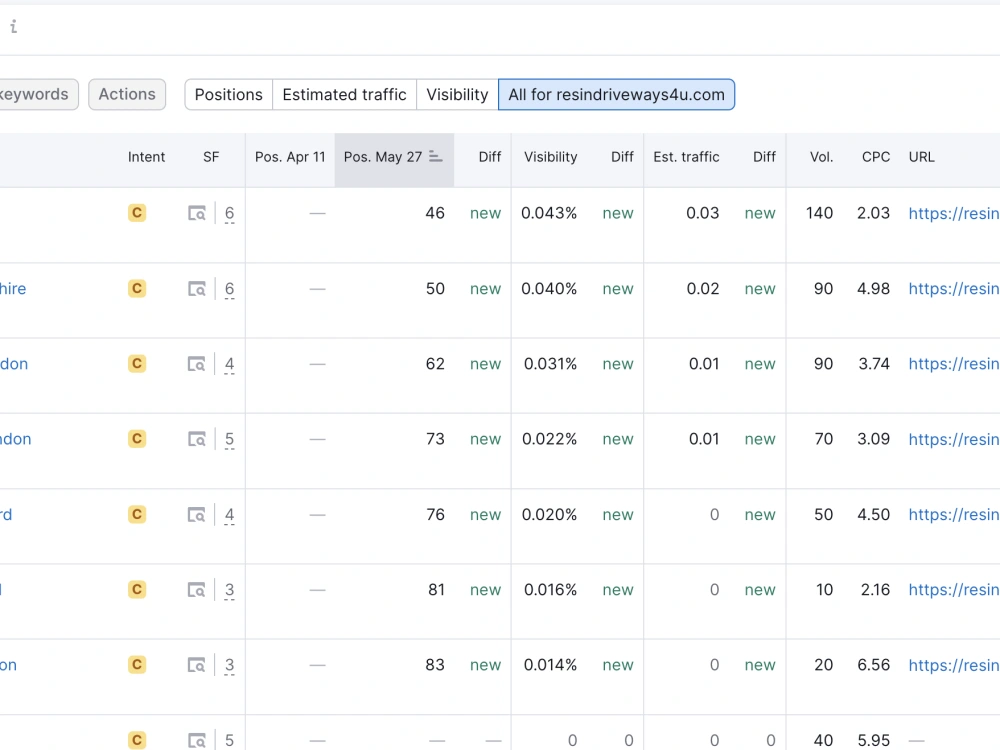Click position value 46
This screenshot has width=1000, height=750.
point(435,213)
